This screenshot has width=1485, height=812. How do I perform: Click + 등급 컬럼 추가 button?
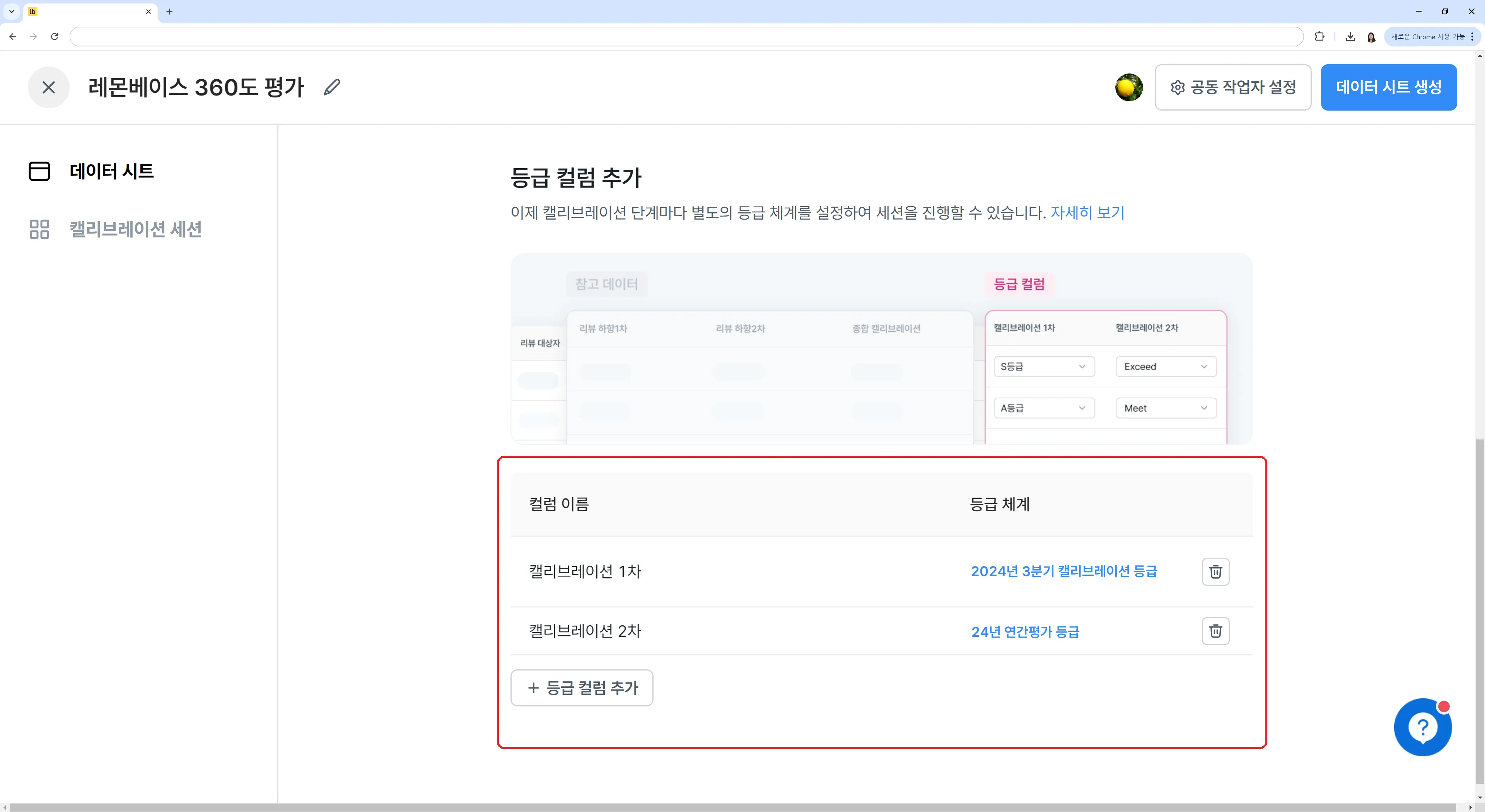click(582, 687)
